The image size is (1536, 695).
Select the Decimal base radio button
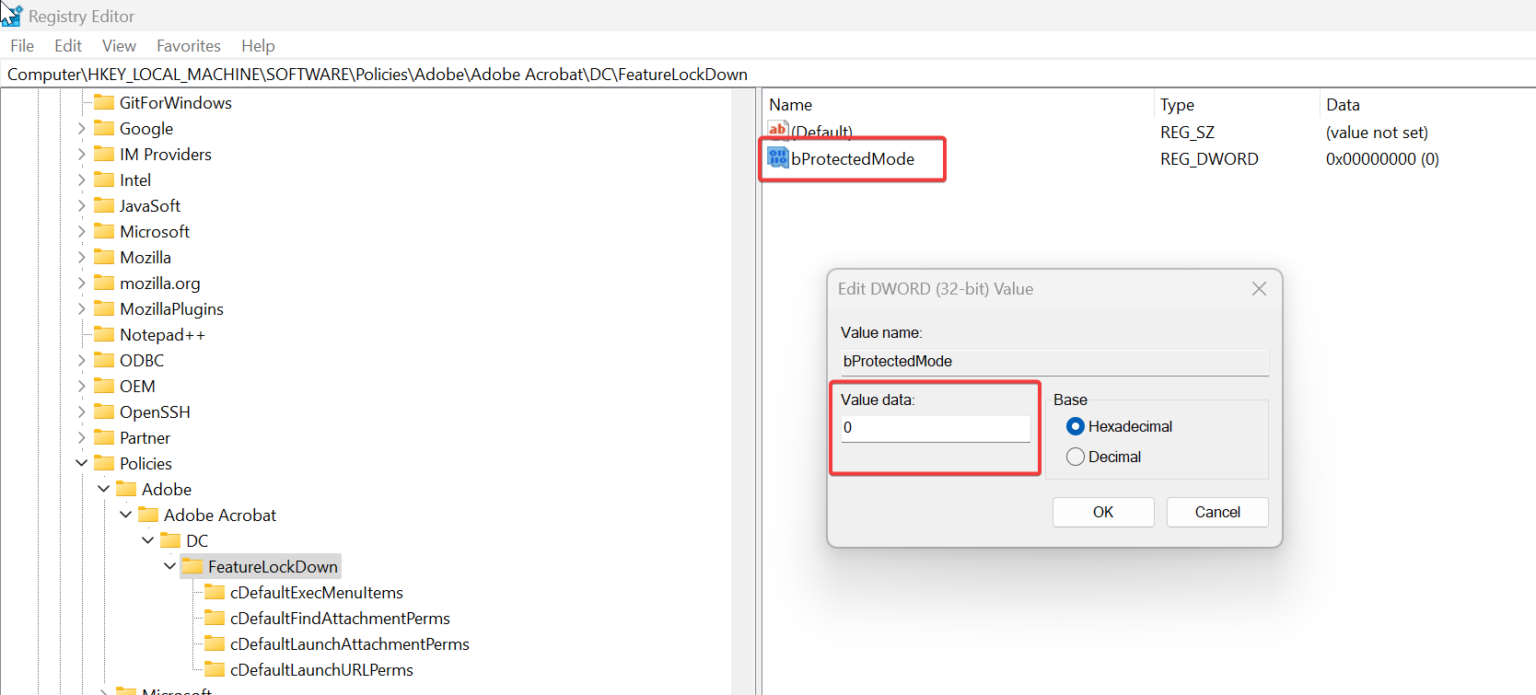[x=1075, y=457]
